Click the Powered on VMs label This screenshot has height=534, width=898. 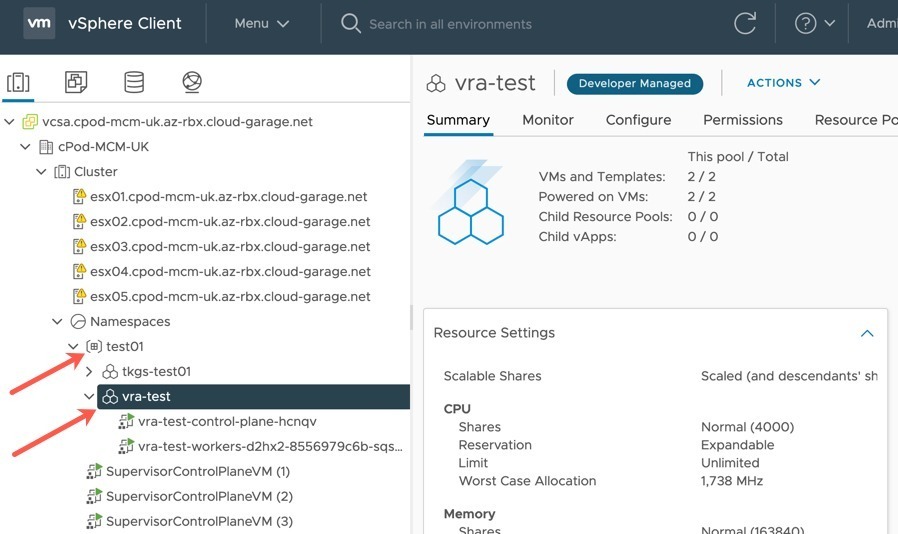593,197
